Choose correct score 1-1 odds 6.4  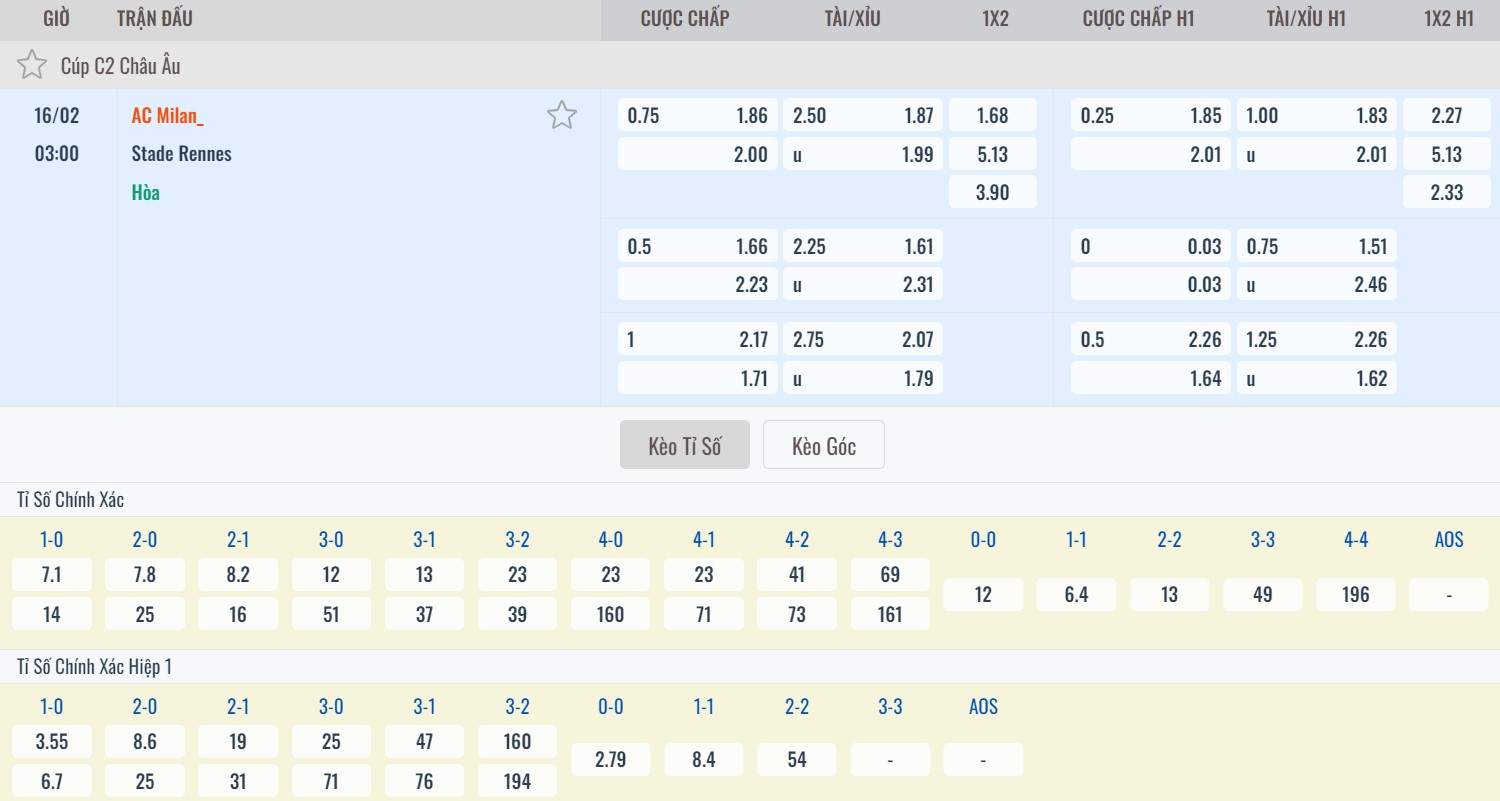tap(1076, 595)
